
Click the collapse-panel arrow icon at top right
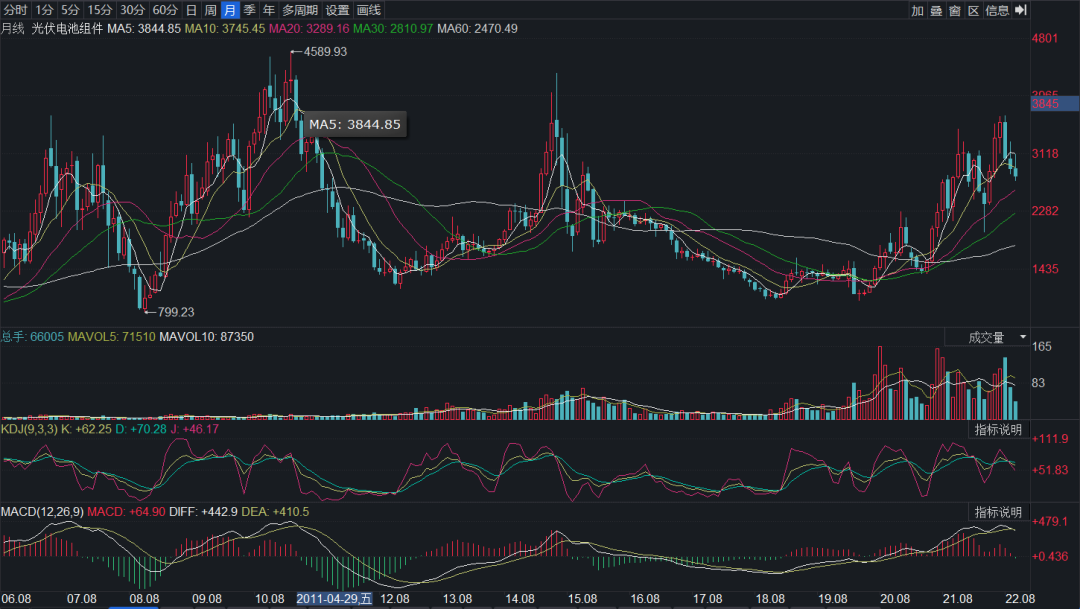[1021, 10]
